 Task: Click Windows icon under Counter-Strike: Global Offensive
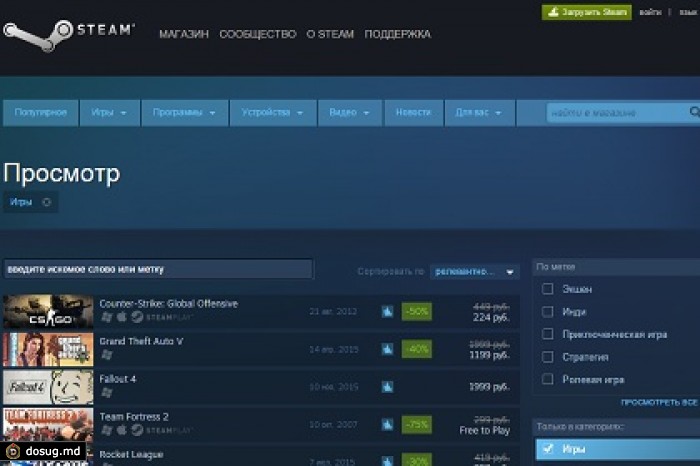point(107,317)
